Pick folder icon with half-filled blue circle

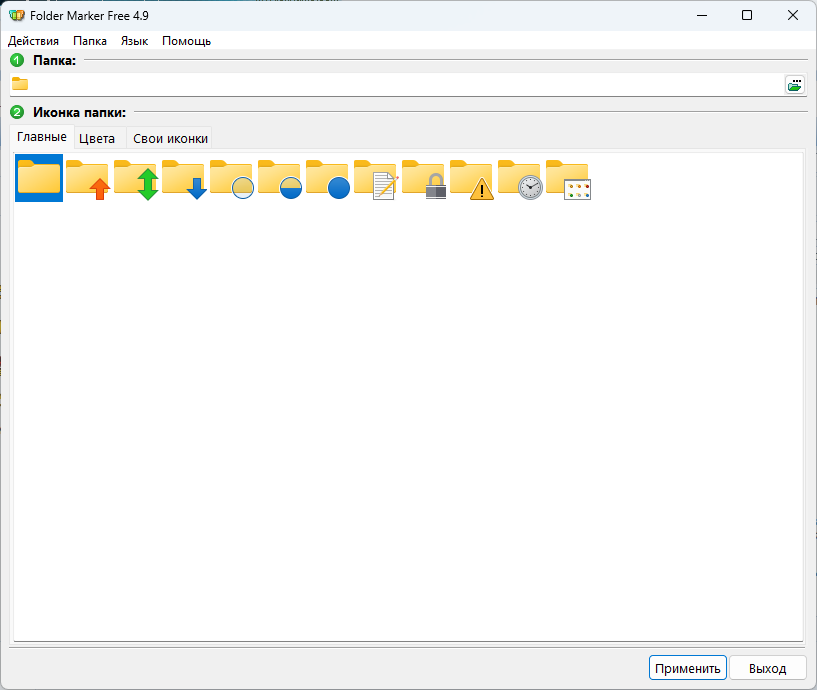click(x=280, y=178)
